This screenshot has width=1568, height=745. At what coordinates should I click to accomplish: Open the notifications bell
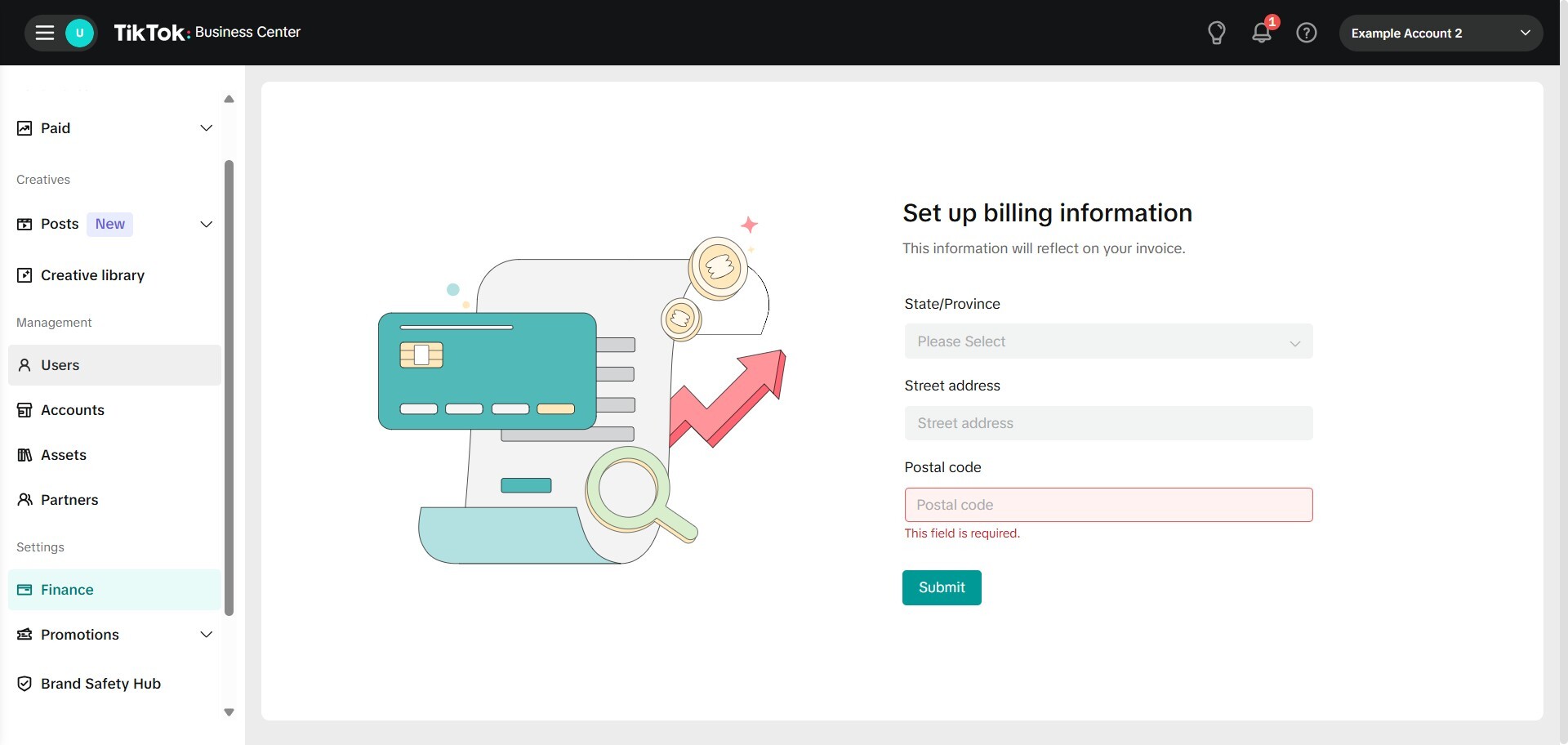point(1261,33)
